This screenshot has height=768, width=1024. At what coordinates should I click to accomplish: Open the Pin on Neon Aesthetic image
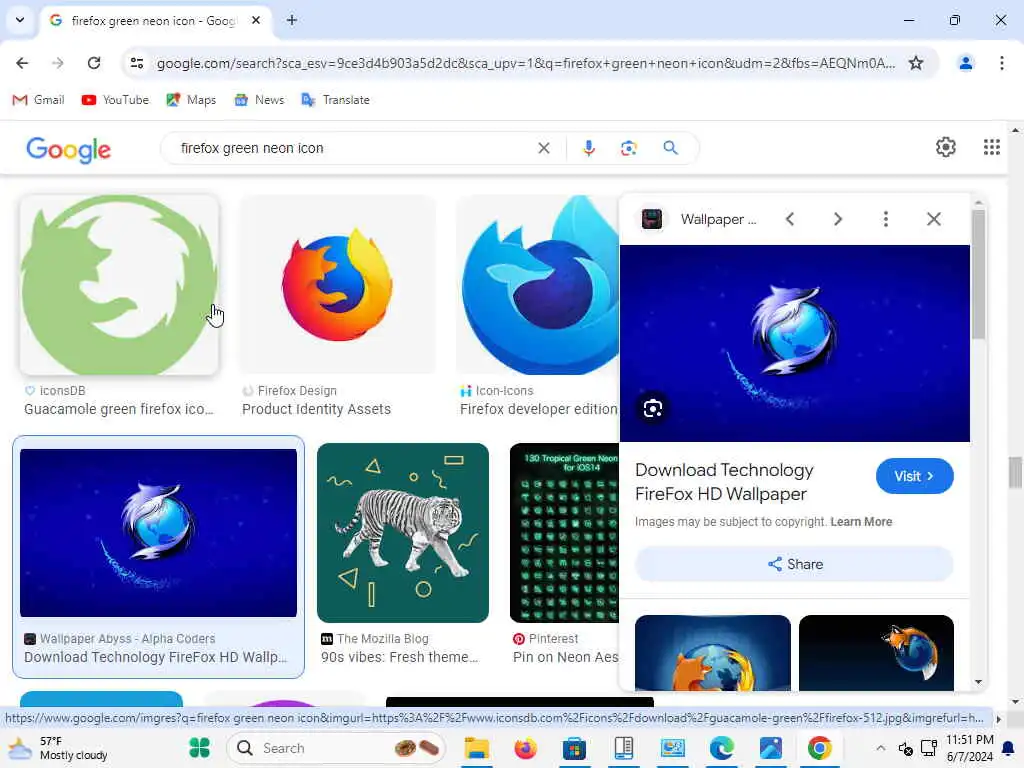pyautogui.click(x=564, y=533)
